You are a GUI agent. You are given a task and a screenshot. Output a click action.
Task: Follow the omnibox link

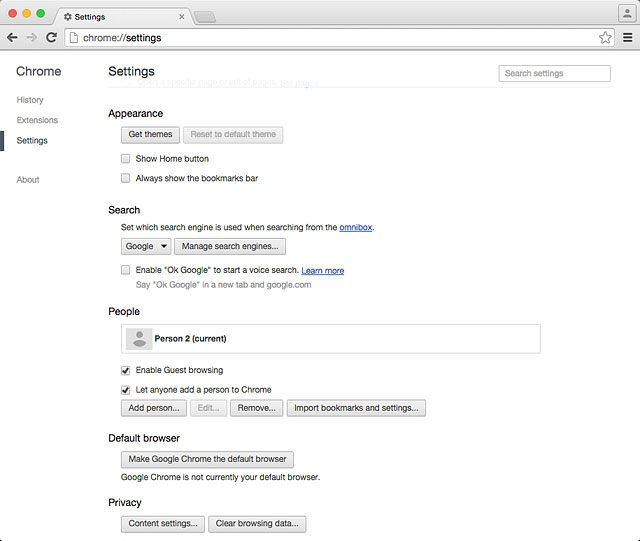(x=356, y=227)
